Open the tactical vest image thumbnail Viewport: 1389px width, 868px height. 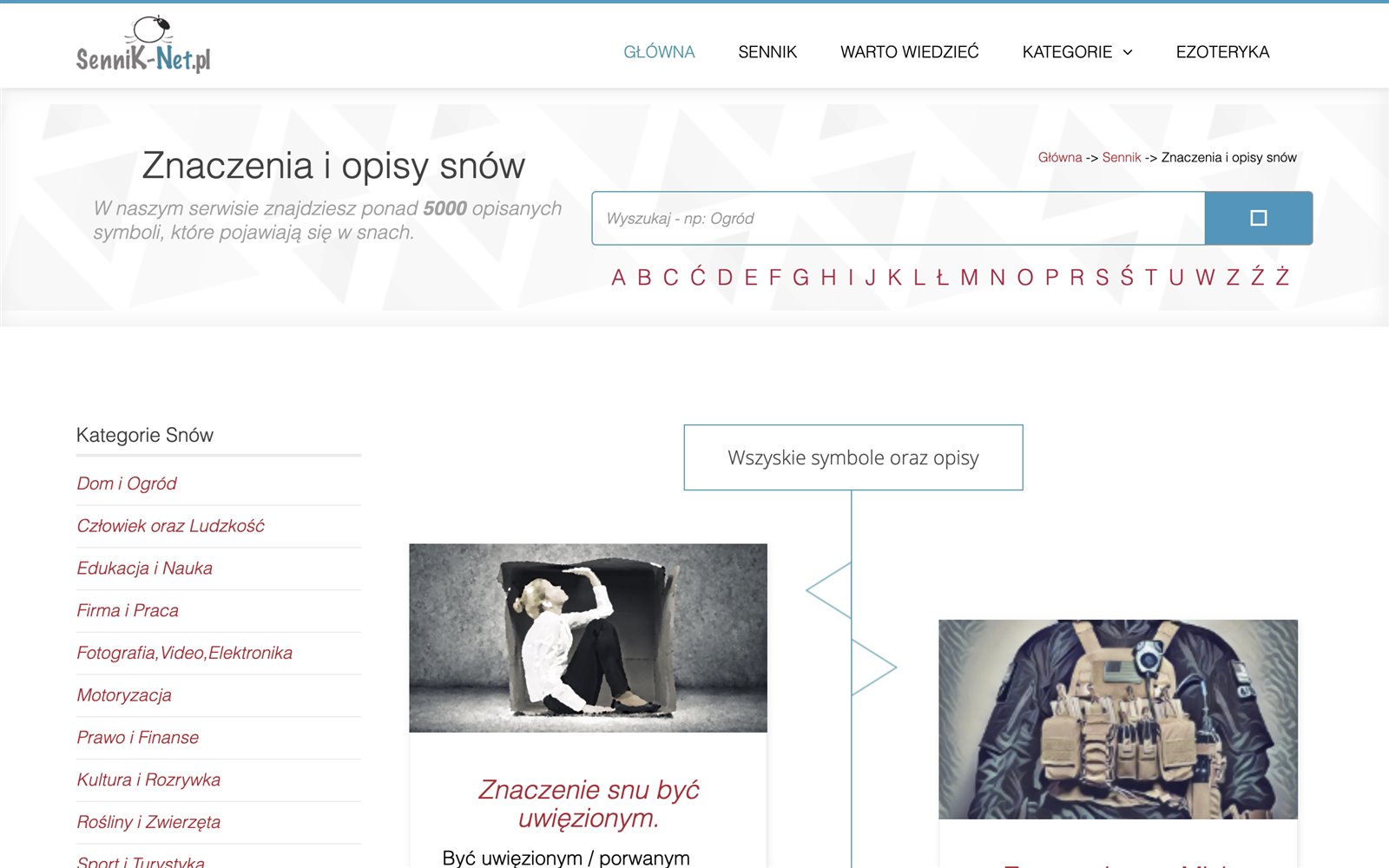click(x=1118, y=720)
